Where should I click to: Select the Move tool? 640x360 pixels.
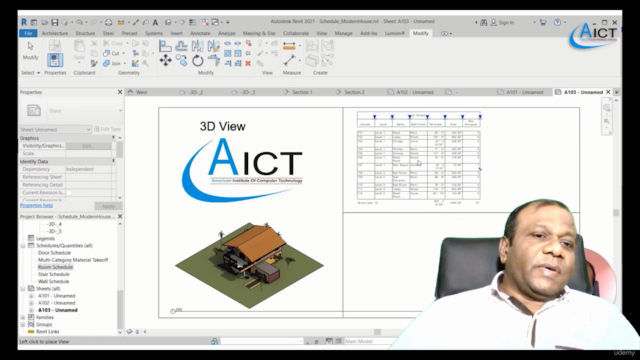(x=165, y=61)
